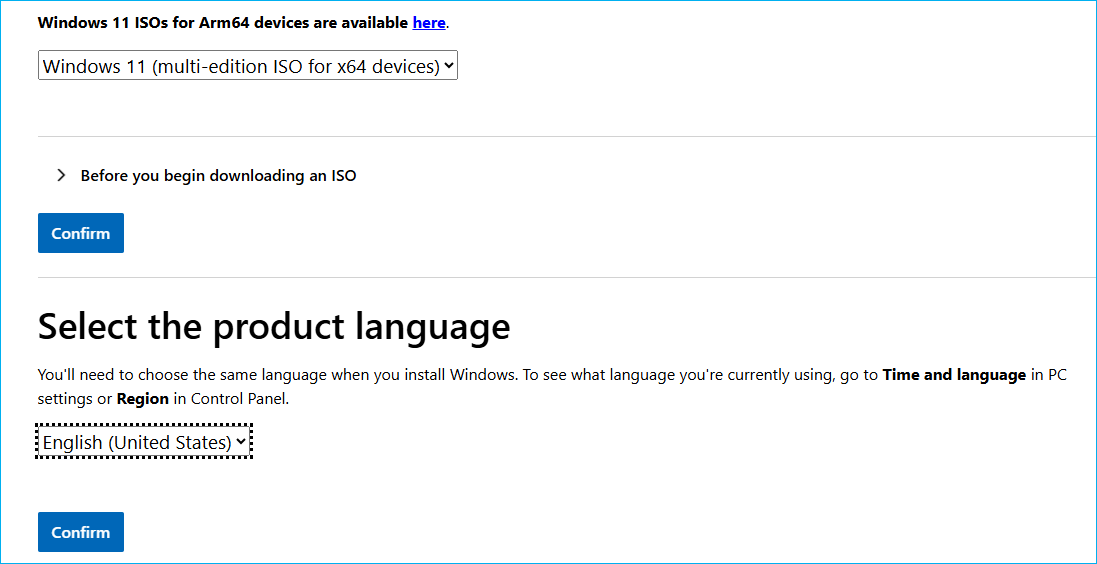Click the bold 'Region' text
Viewport: 1097px width, 564px height.
click(x=143, y=400)
